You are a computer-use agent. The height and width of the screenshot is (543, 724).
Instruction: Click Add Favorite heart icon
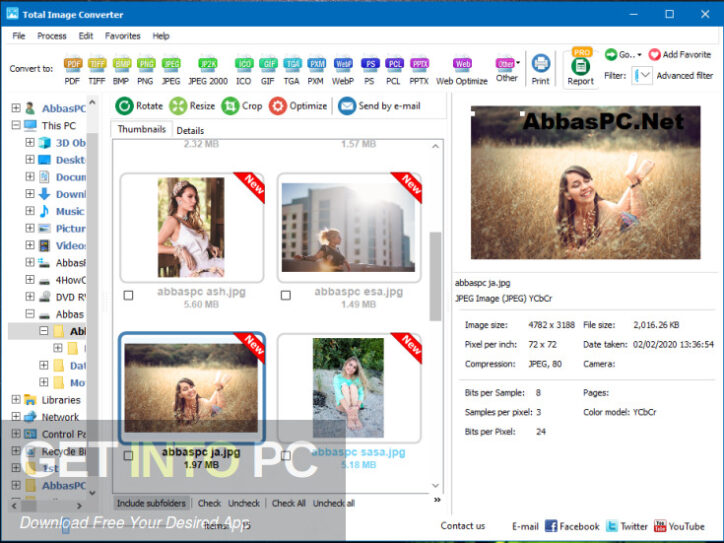point(654,54)
